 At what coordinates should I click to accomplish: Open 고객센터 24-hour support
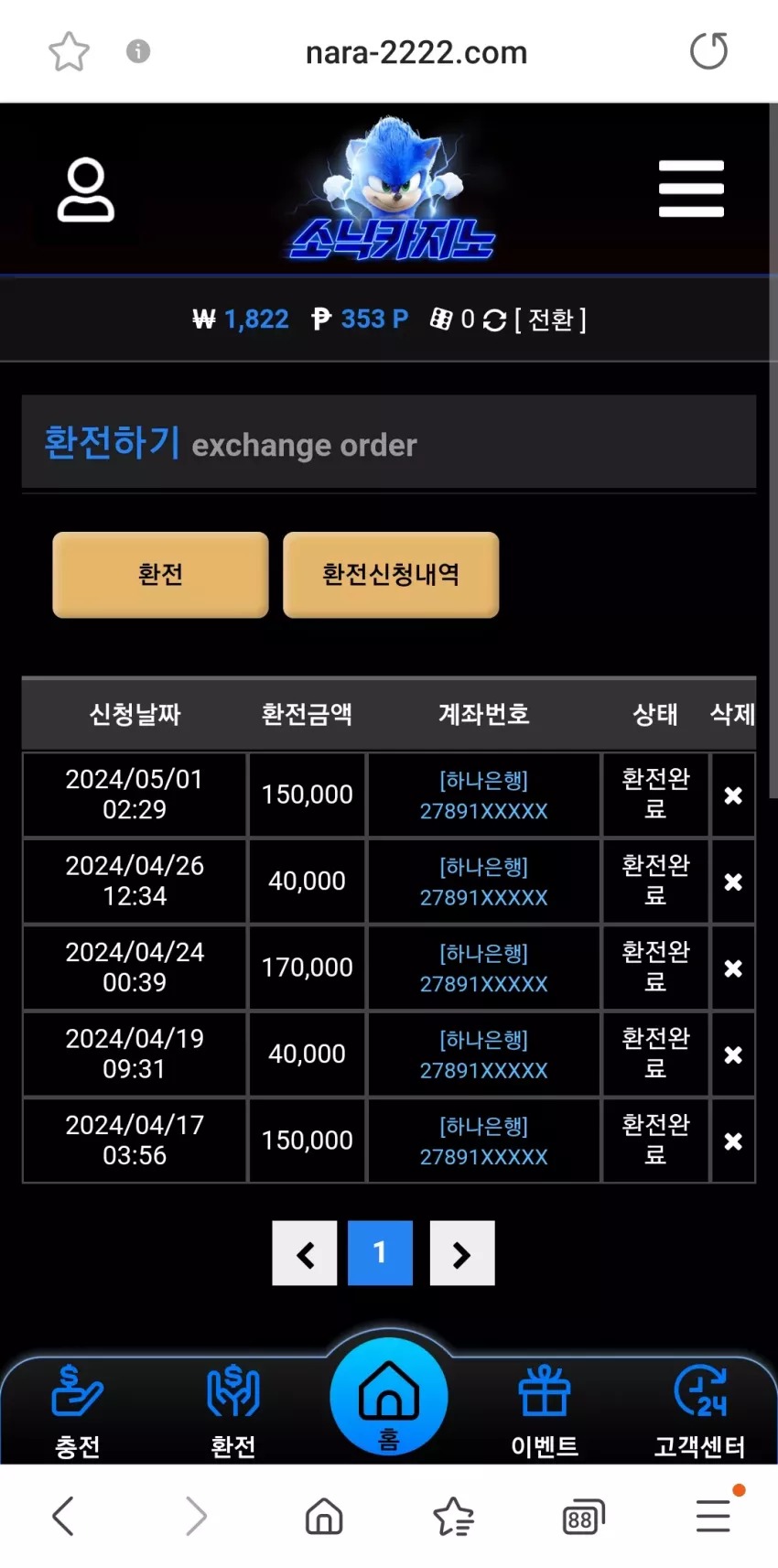coord(700,1411)
